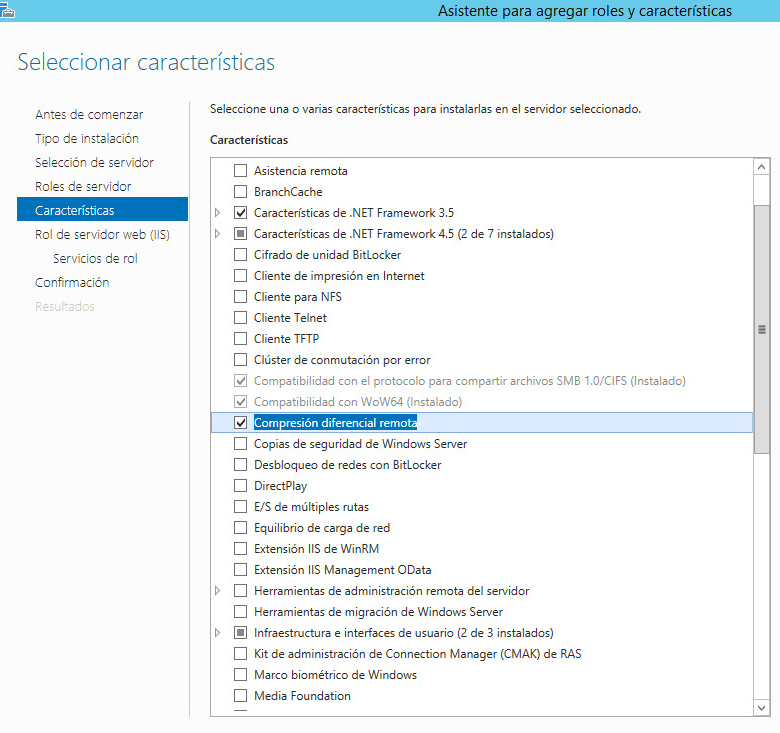
Task: Open the Confirmación step
Action: pyautogui.click(x=72, y=282)
